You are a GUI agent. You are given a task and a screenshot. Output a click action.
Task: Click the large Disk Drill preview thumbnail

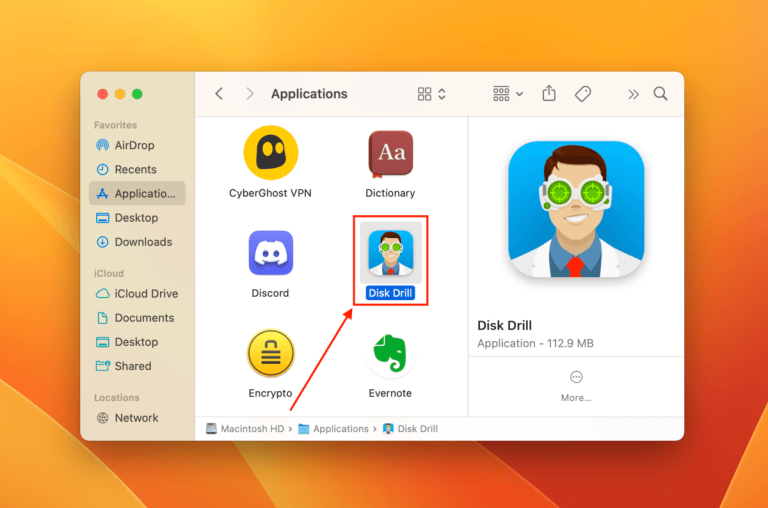point(575,208)
